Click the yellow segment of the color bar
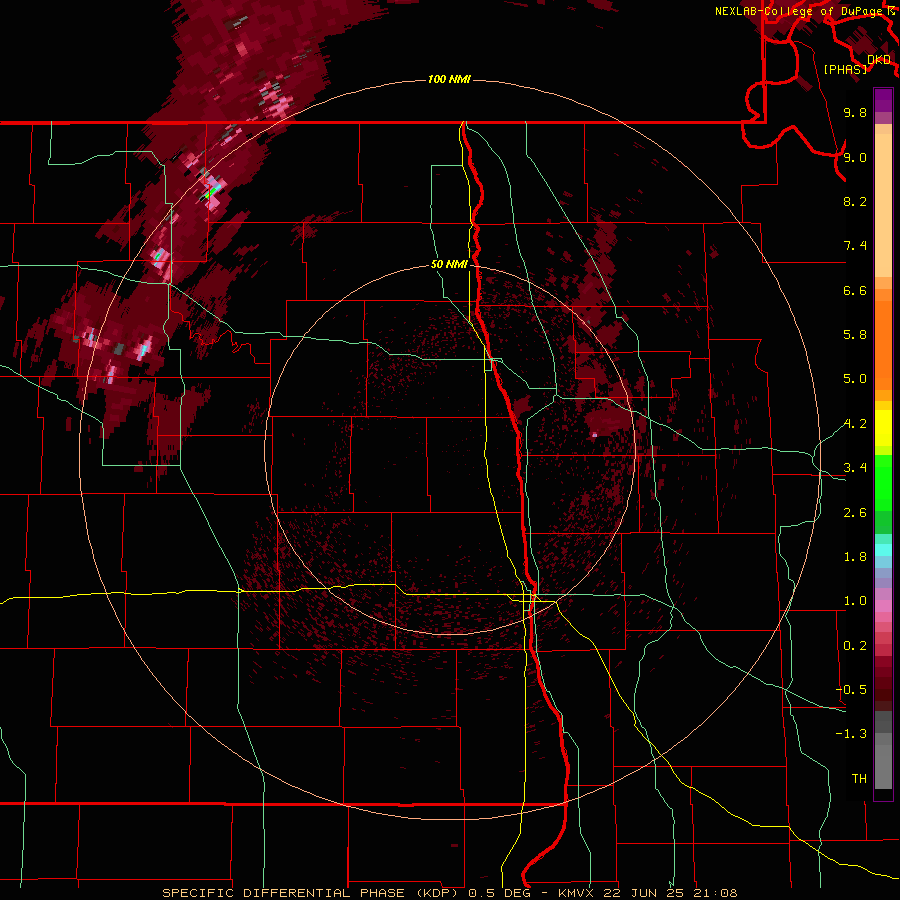900x900 pixels. point(883,428)
